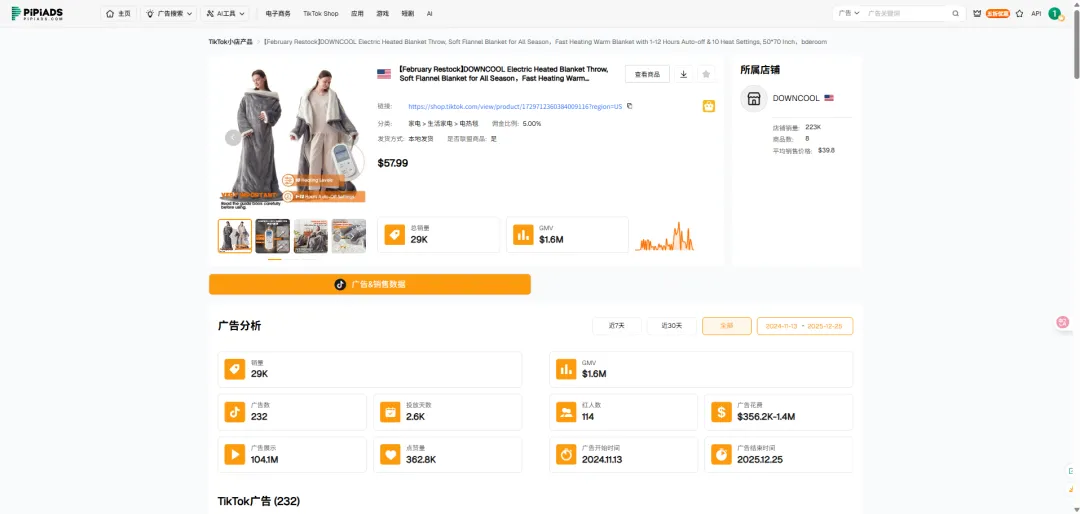Click the PiPiADS logo
1080x514 pixels.
click(x=37, y=13)
